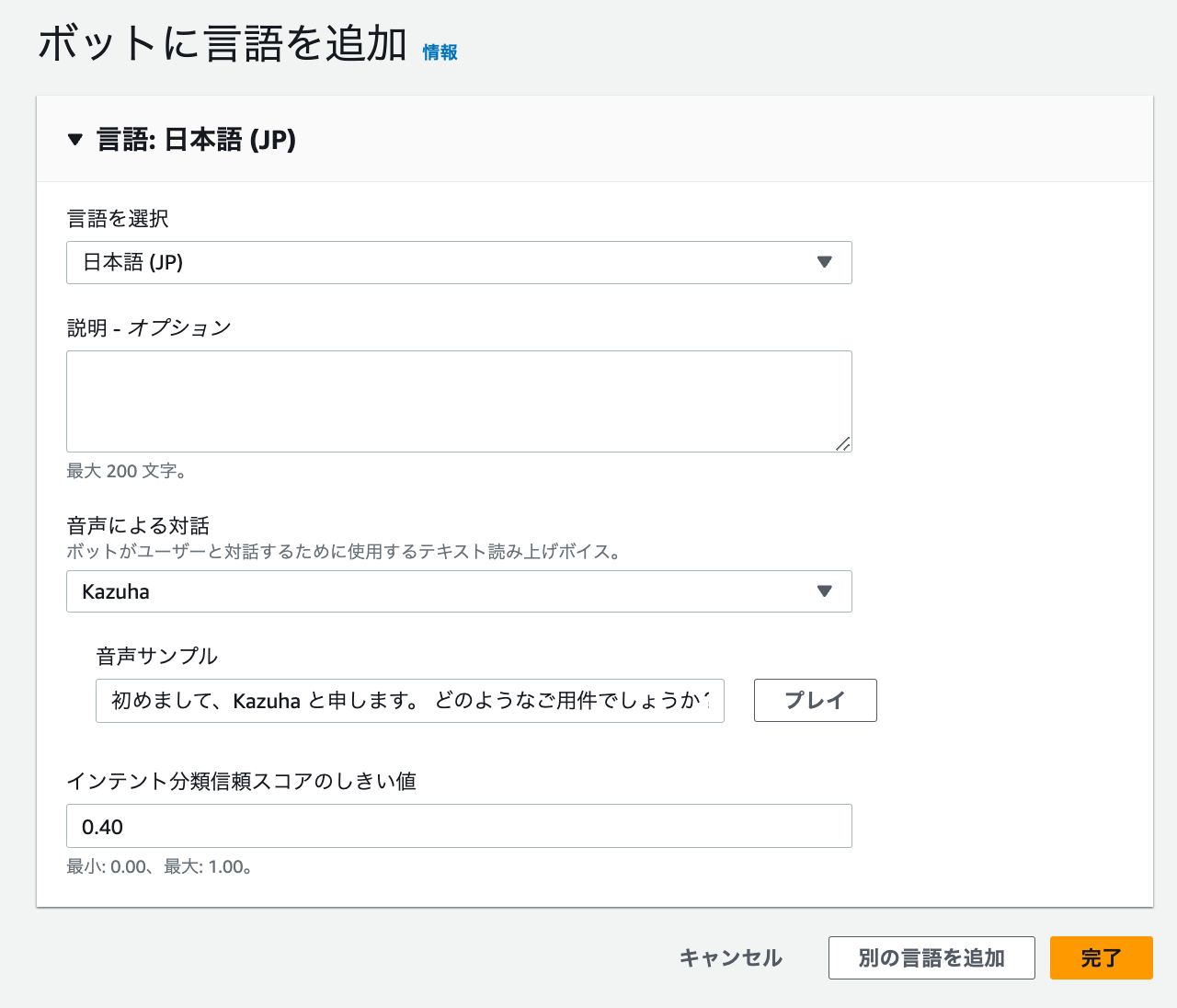Click the disclosure triangle next to 言語: 日本語 (JP)
Image resolution: width=1177 pixels, height=1008 pixels.
click(x=75, y=141)
